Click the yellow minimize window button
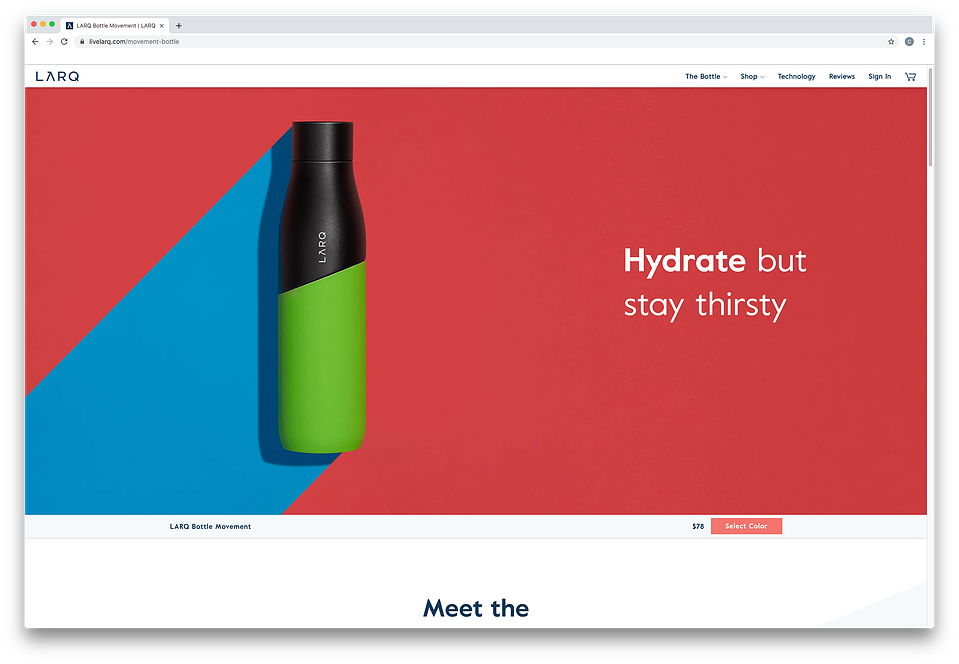 click(x=43, y=24)
